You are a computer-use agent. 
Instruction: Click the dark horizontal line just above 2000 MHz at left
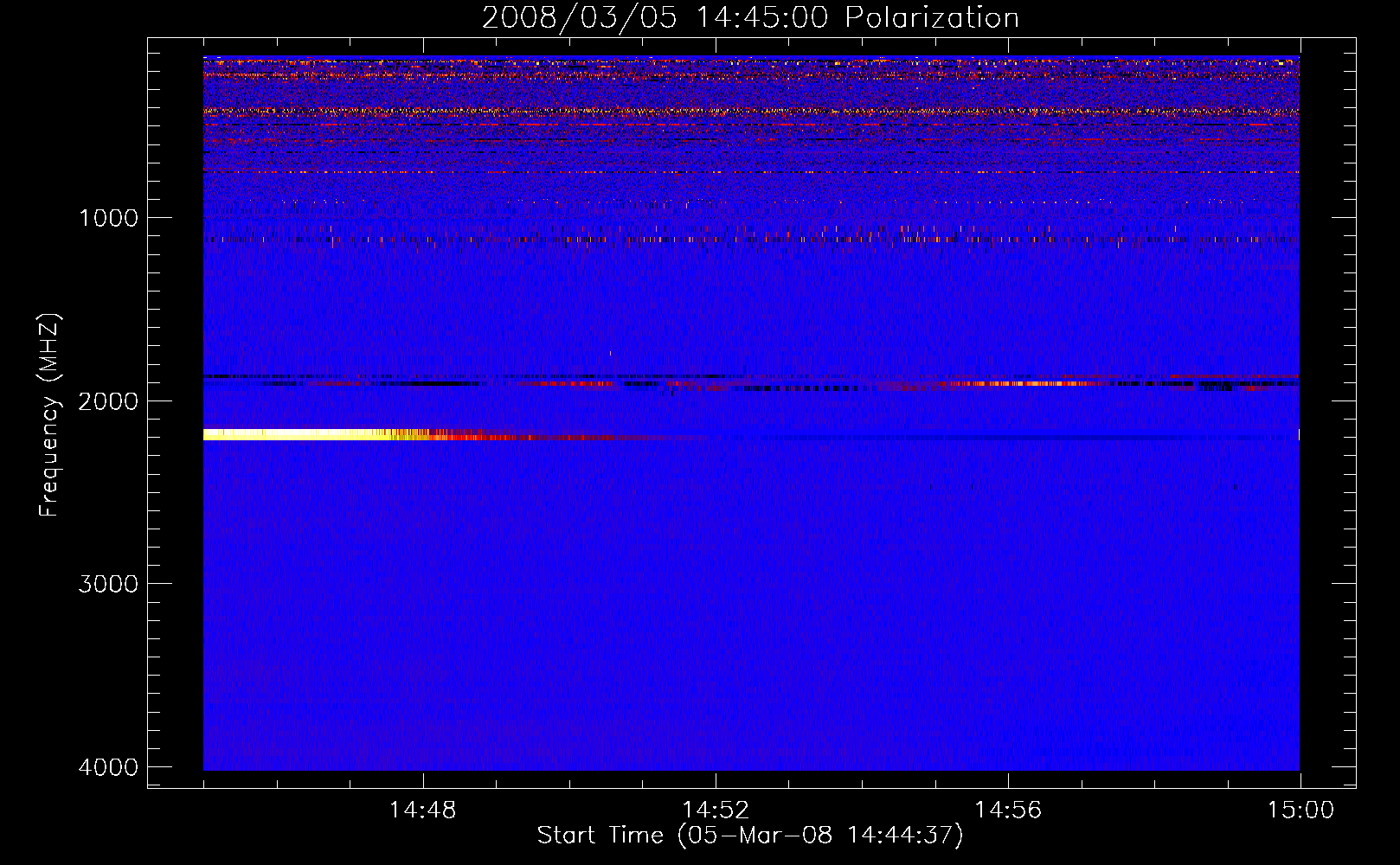pyautogui.click(x=260, y=376)
